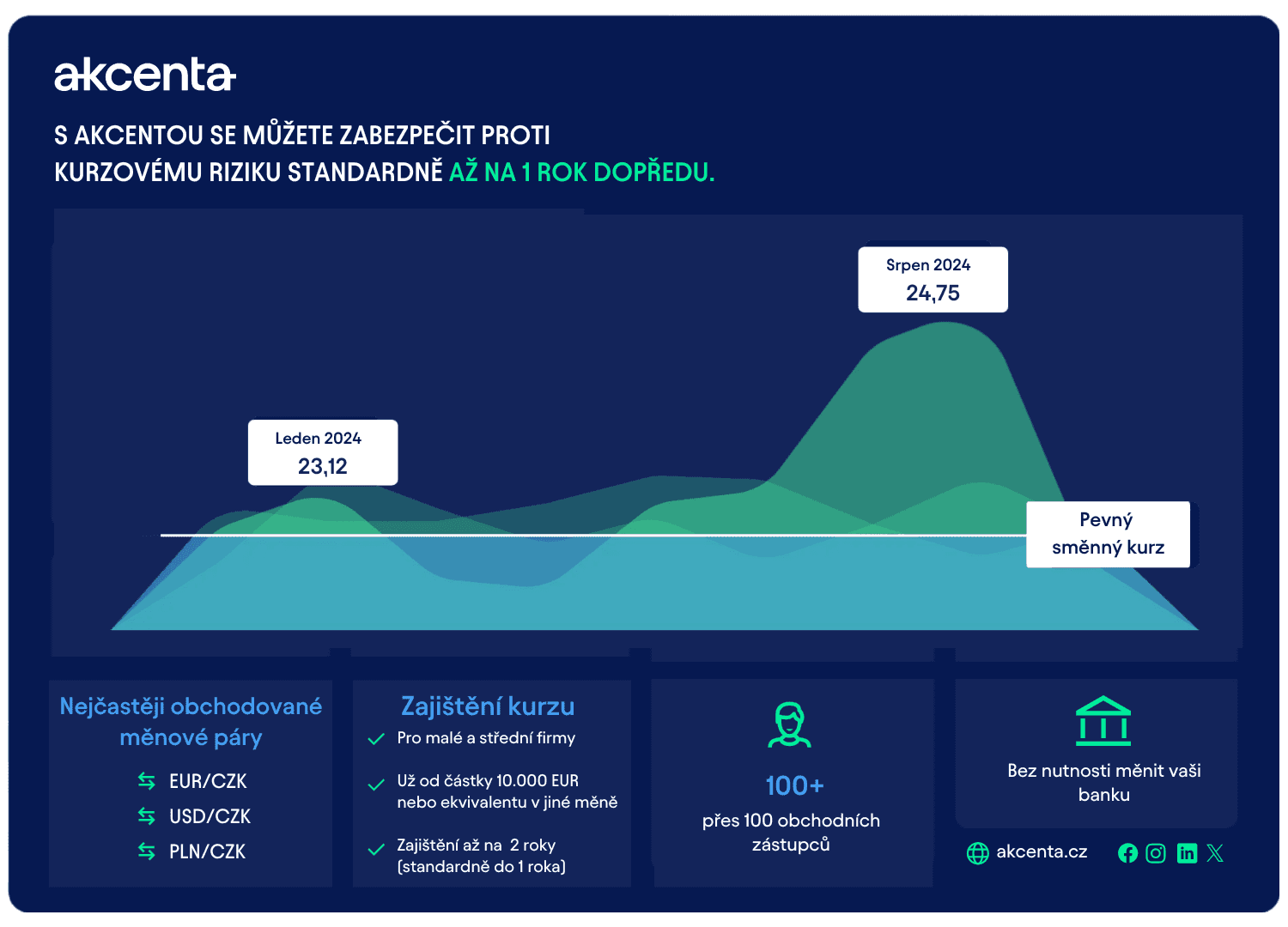Click the bank building icon
Image resolution: width=1288 pixels, height=927 pixels.
(1103, 721)
